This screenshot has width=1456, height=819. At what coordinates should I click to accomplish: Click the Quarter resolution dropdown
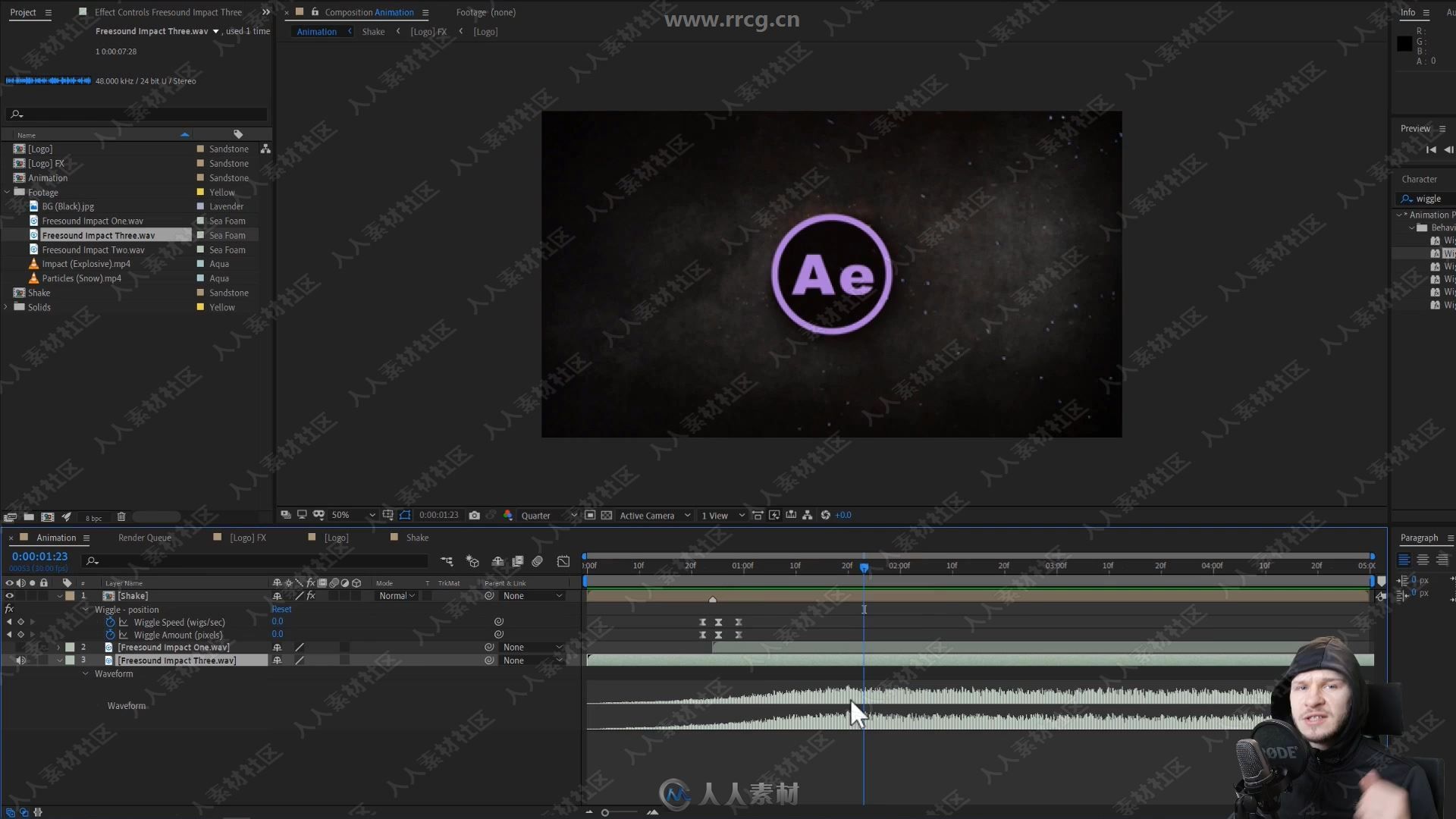(x=547, y=514)
